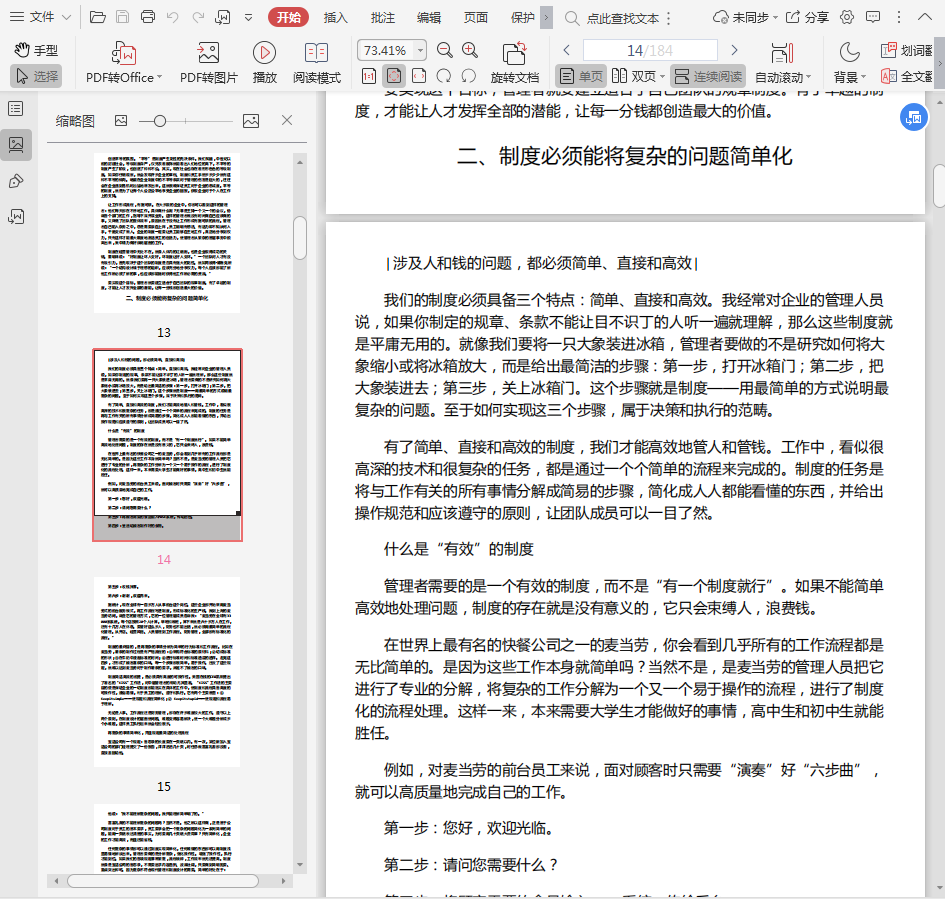Open page 13 thumbnail

pyautogui.click(x=167, y=233)
